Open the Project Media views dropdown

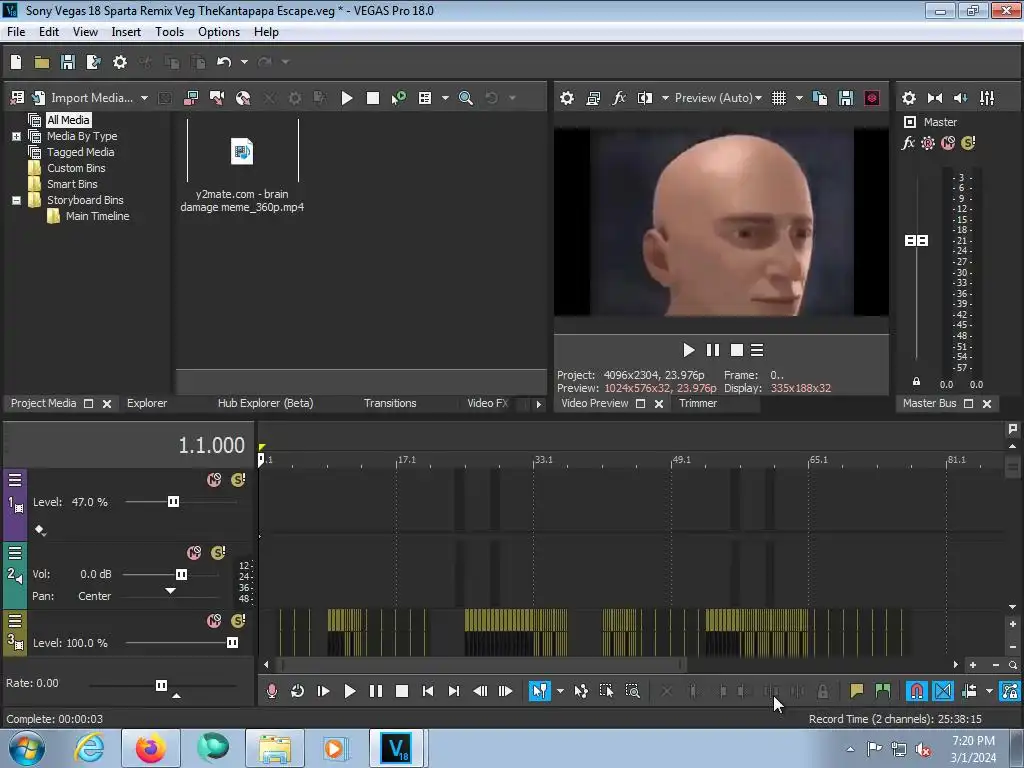(x=445, y=98)
